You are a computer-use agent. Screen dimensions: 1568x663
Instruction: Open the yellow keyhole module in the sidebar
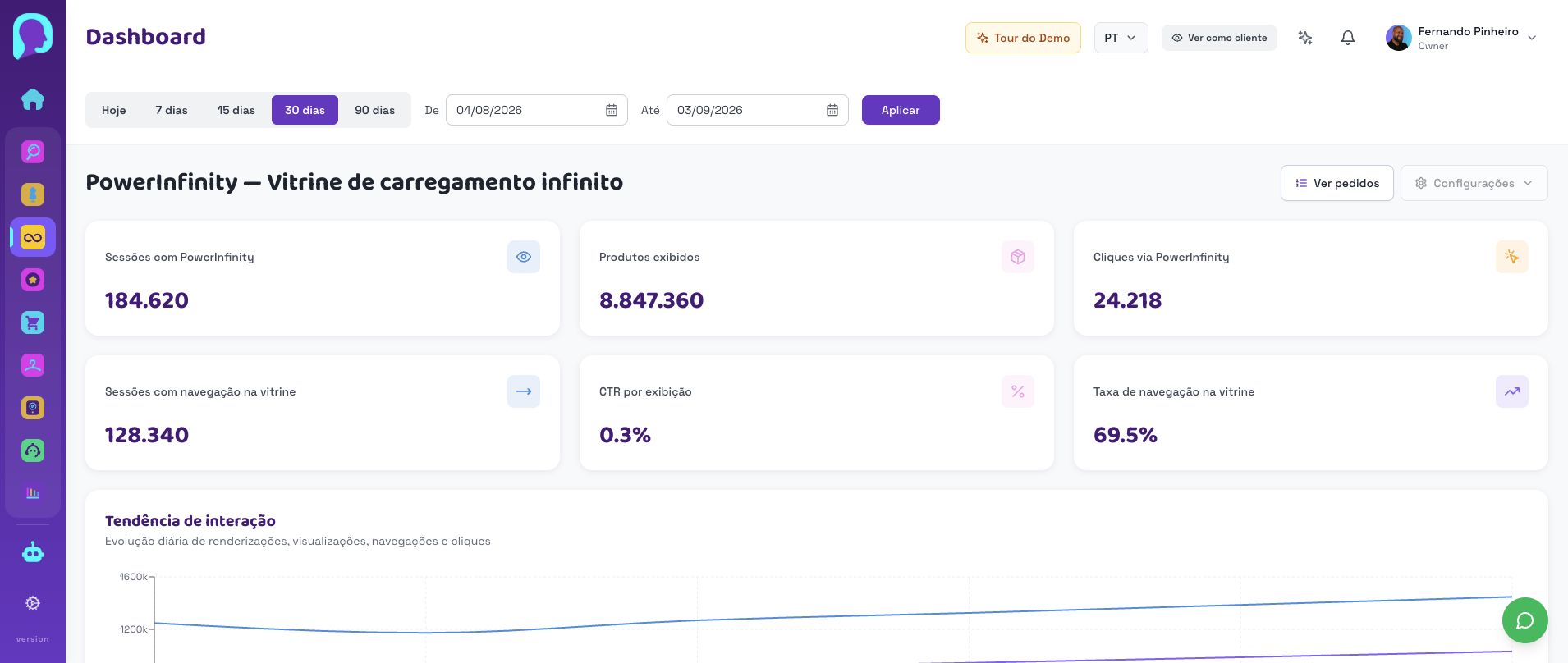pyautogui.click(x=33, y=194)
